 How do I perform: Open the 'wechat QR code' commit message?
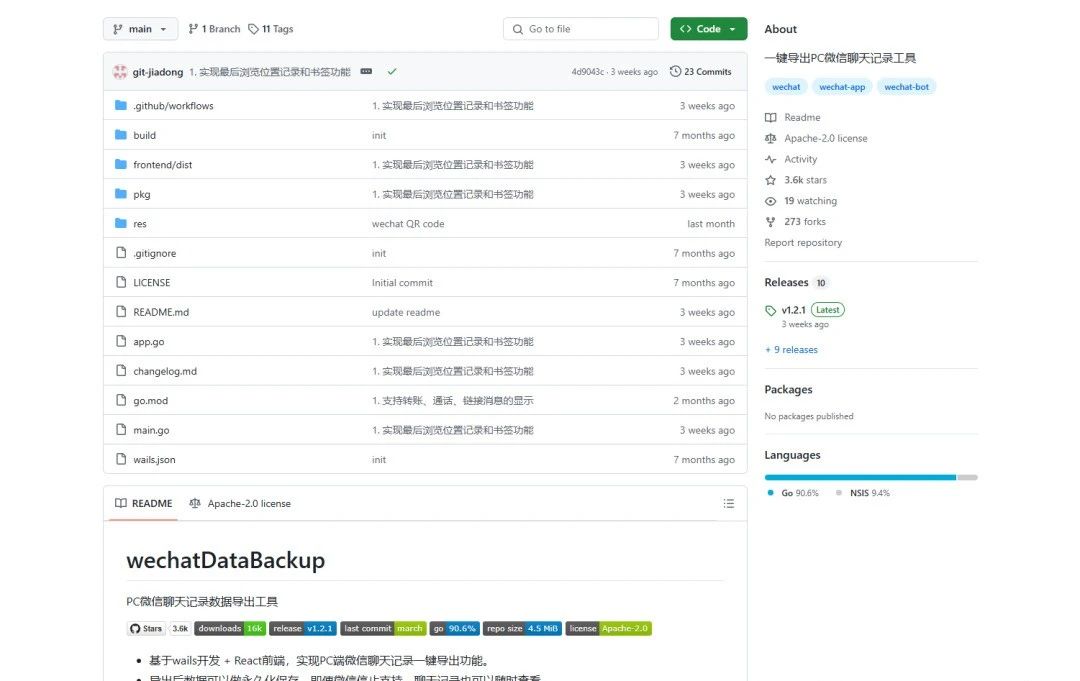pos(408,224)
